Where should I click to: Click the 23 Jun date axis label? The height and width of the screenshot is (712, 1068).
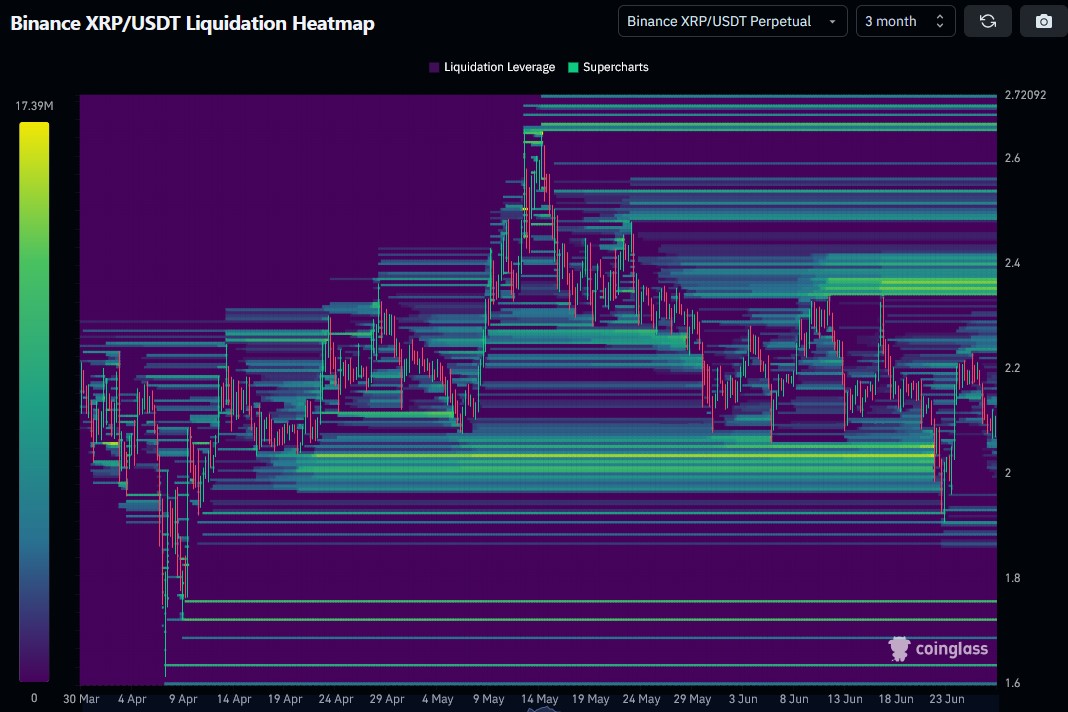[x=947, y=699]
